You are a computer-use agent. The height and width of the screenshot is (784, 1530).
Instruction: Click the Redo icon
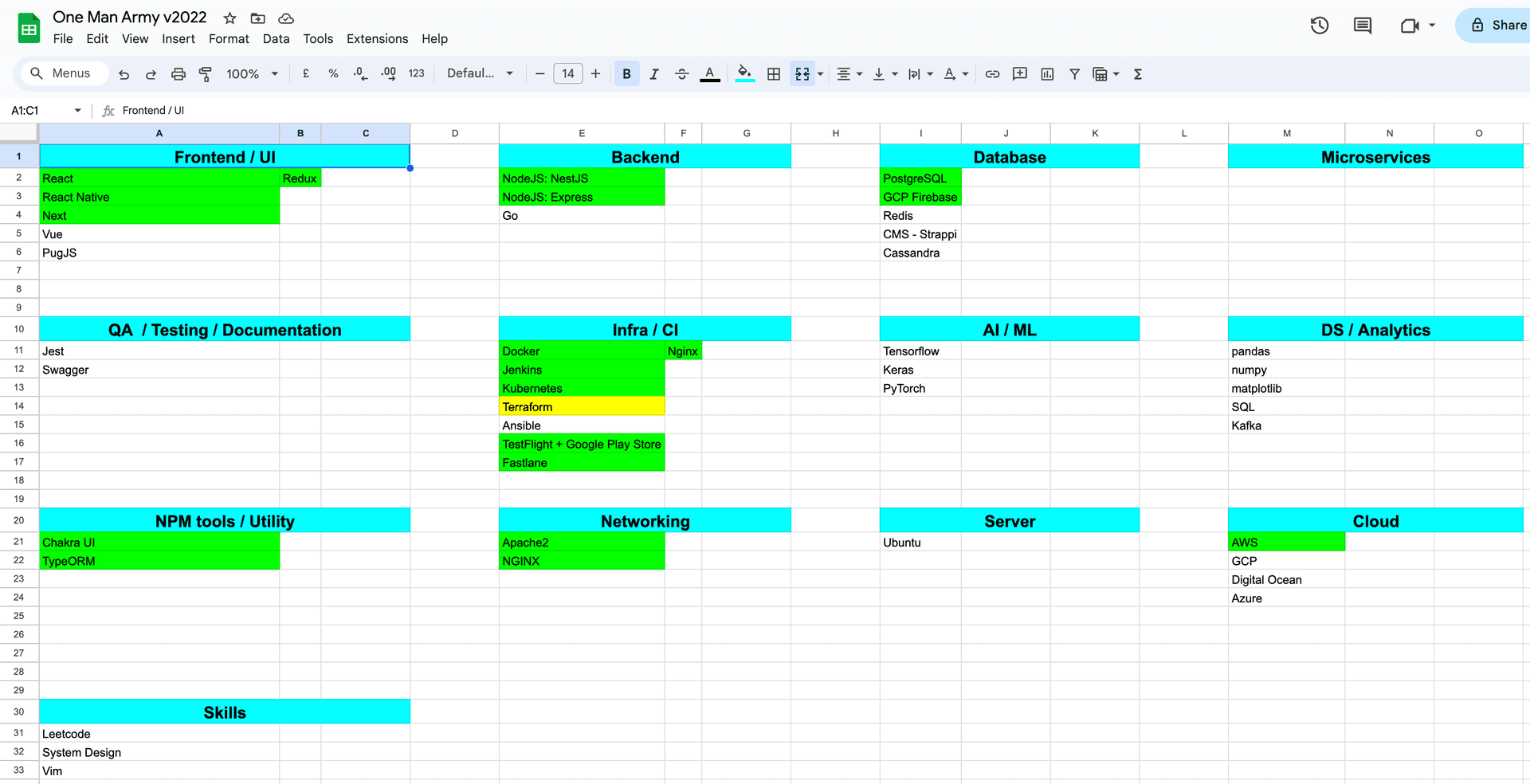(x=151, y=74)
